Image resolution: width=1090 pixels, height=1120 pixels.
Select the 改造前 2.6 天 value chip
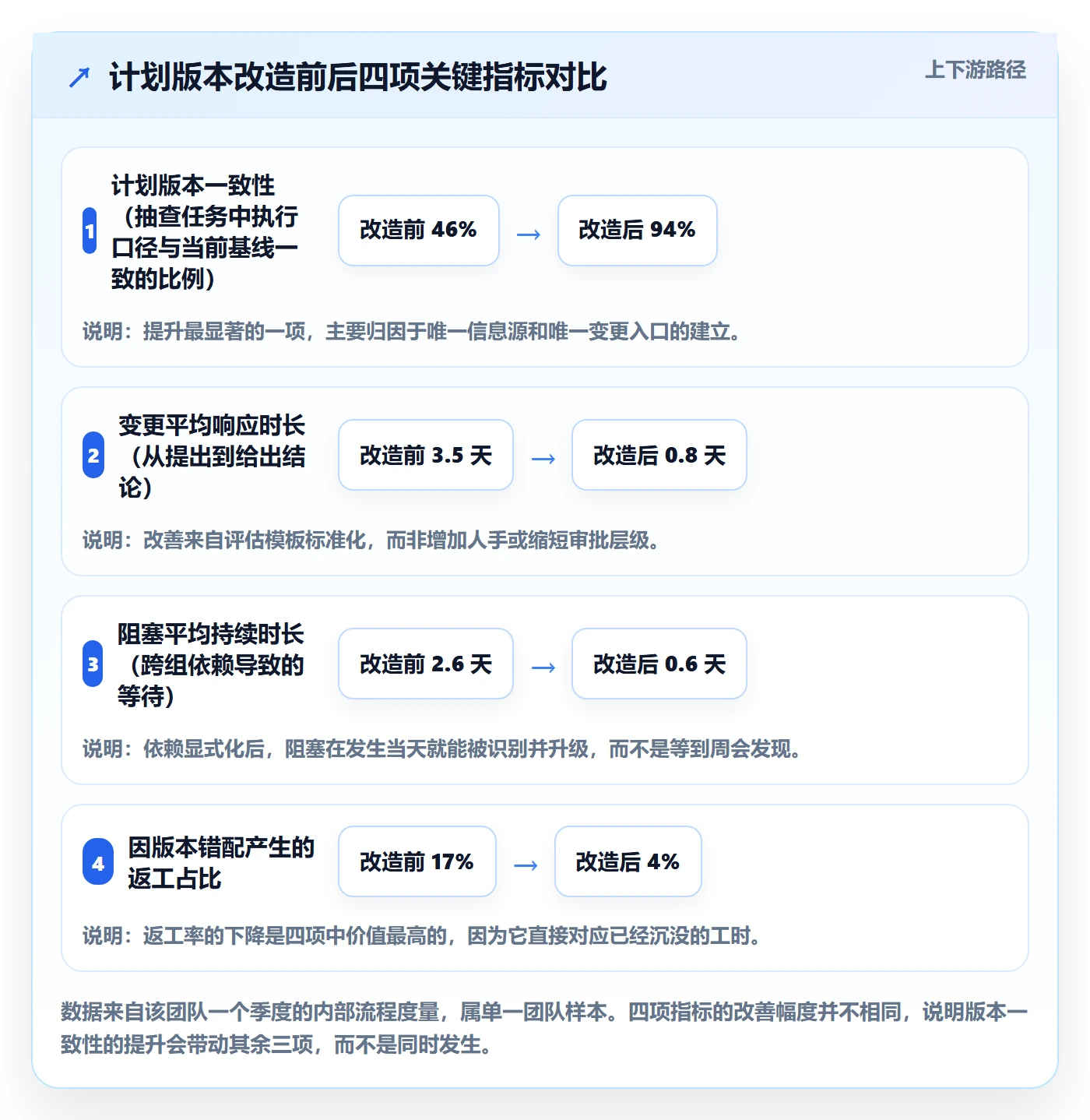426,664
